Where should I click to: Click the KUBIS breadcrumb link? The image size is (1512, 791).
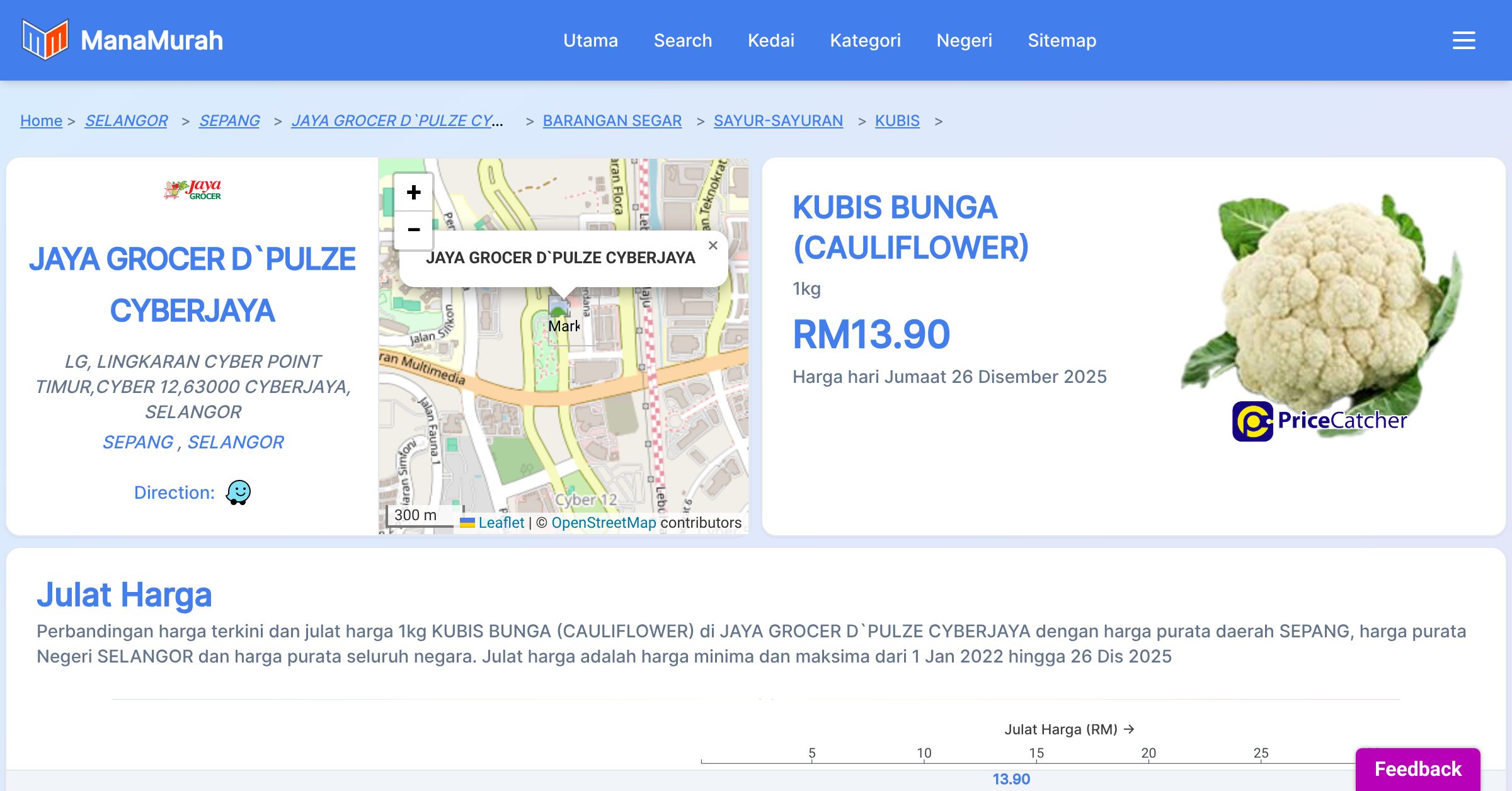click(x=896, y=120)
